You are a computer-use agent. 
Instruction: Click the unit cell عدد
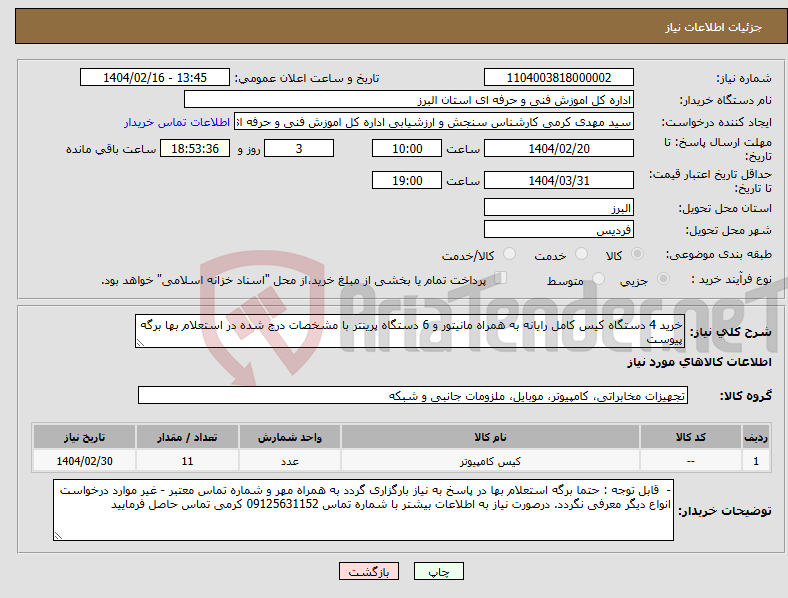tap(290, 461)
